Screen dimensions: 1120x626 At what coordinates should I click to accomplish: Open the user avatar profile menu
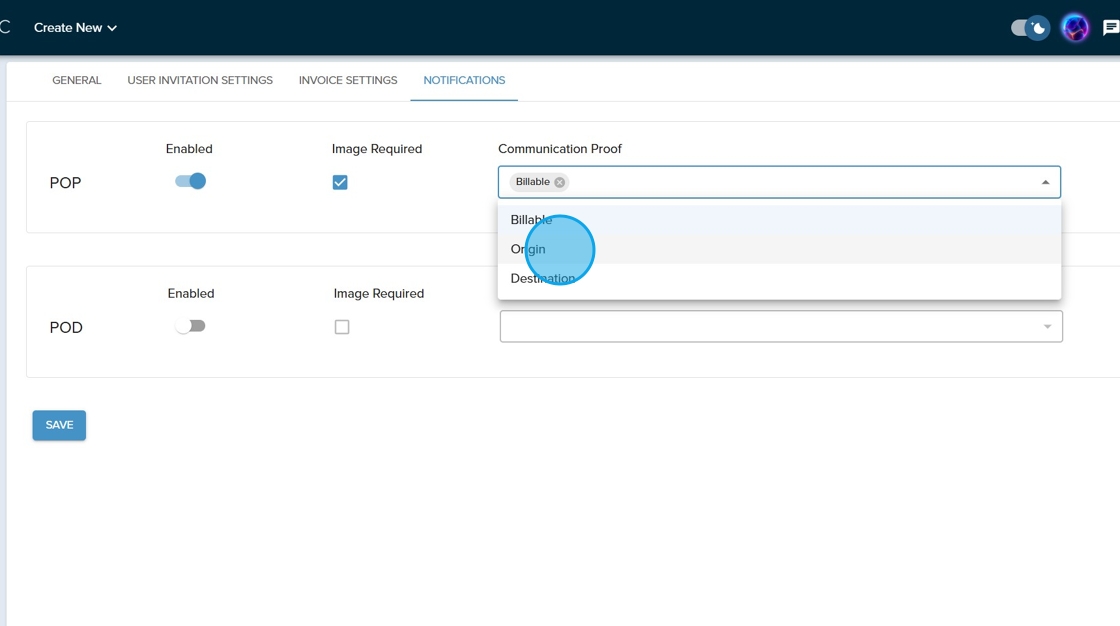[x=1075, y=28]
